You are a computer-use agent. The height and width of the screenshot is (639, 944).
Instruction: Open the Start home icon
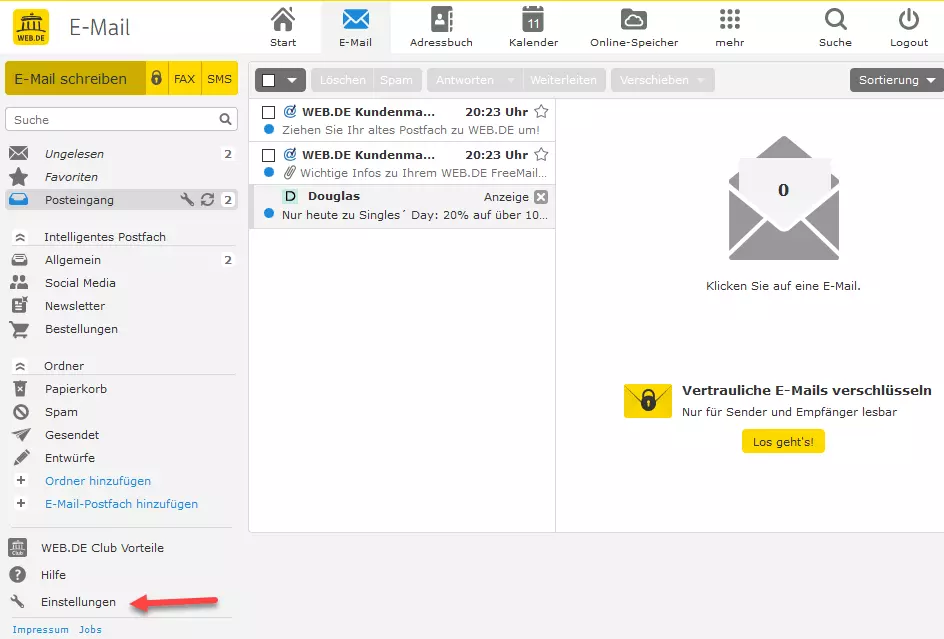pyautogui.click(x=283, y=27)
